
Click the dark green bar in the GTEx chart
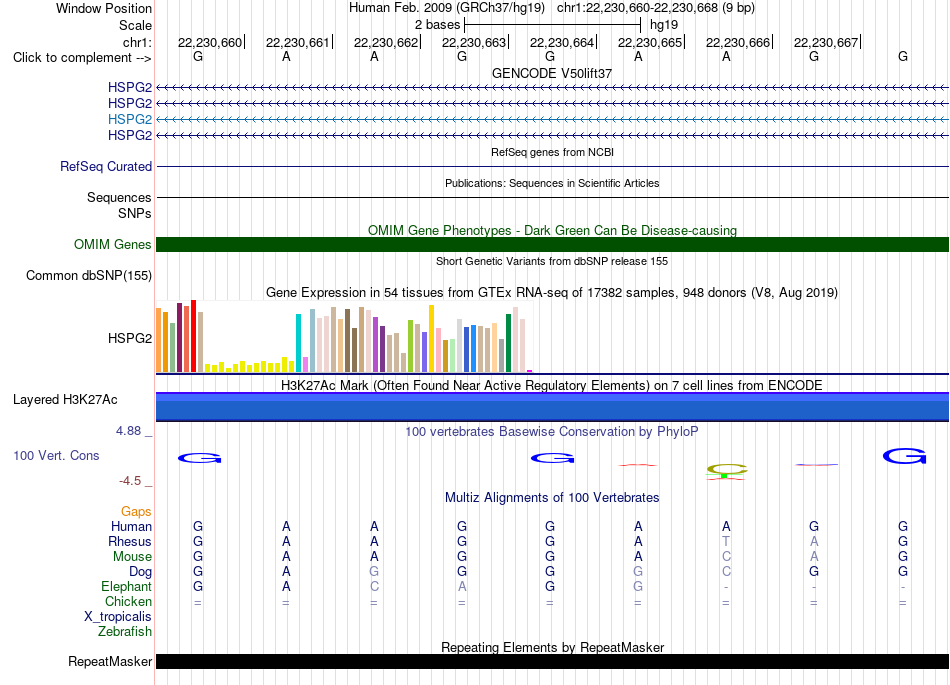click(508, 343)
